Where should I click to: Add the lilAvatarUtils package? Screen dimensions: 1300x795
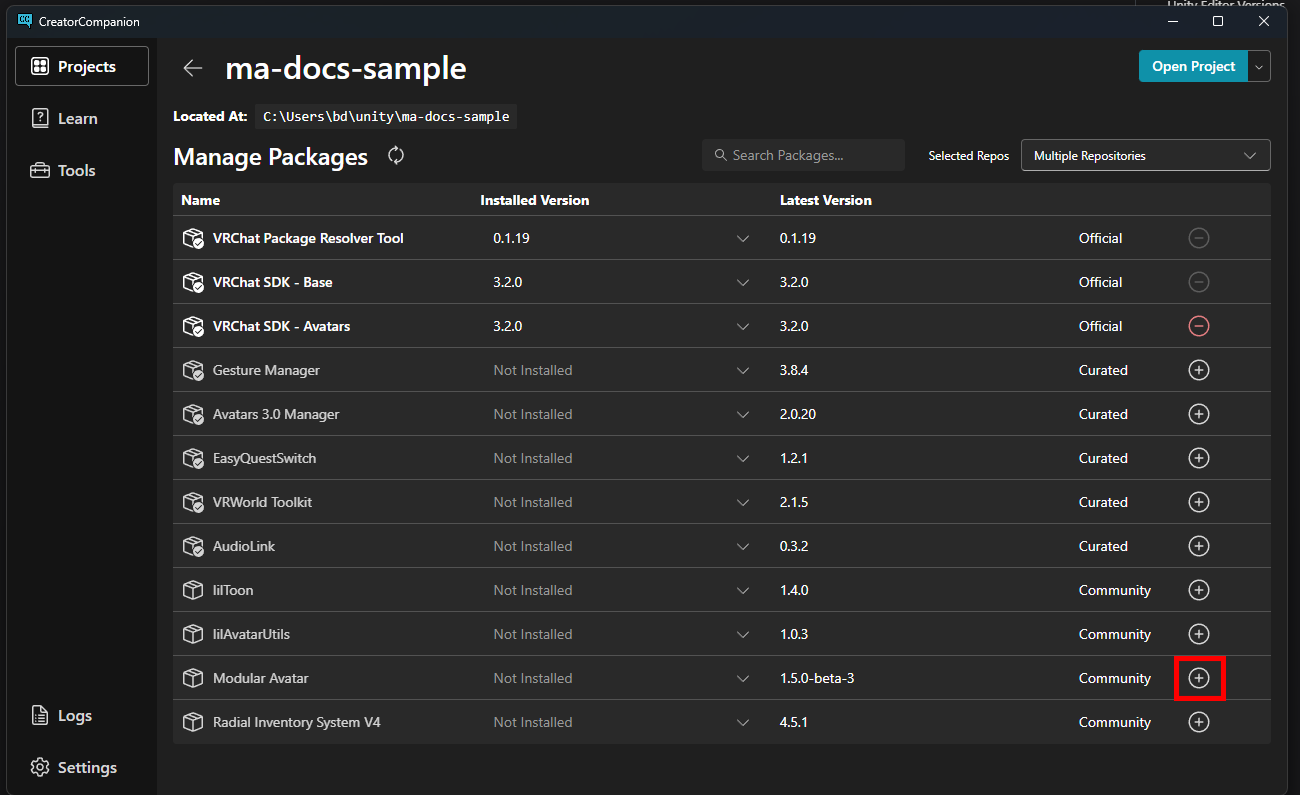(x=1198, y=634)
